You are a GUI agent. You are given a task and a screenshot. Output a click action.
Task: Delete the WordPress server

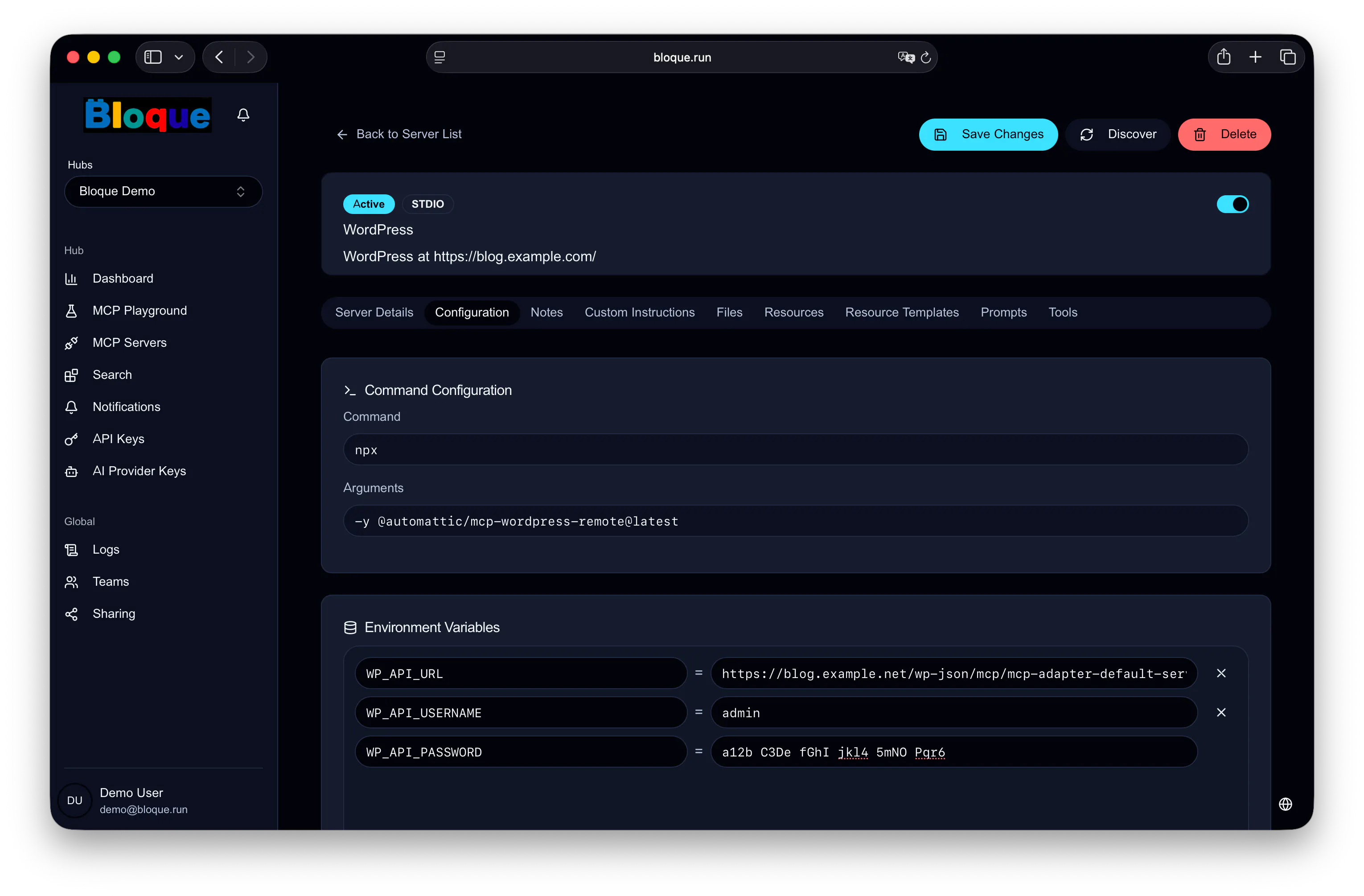[x=1224, y=134]
